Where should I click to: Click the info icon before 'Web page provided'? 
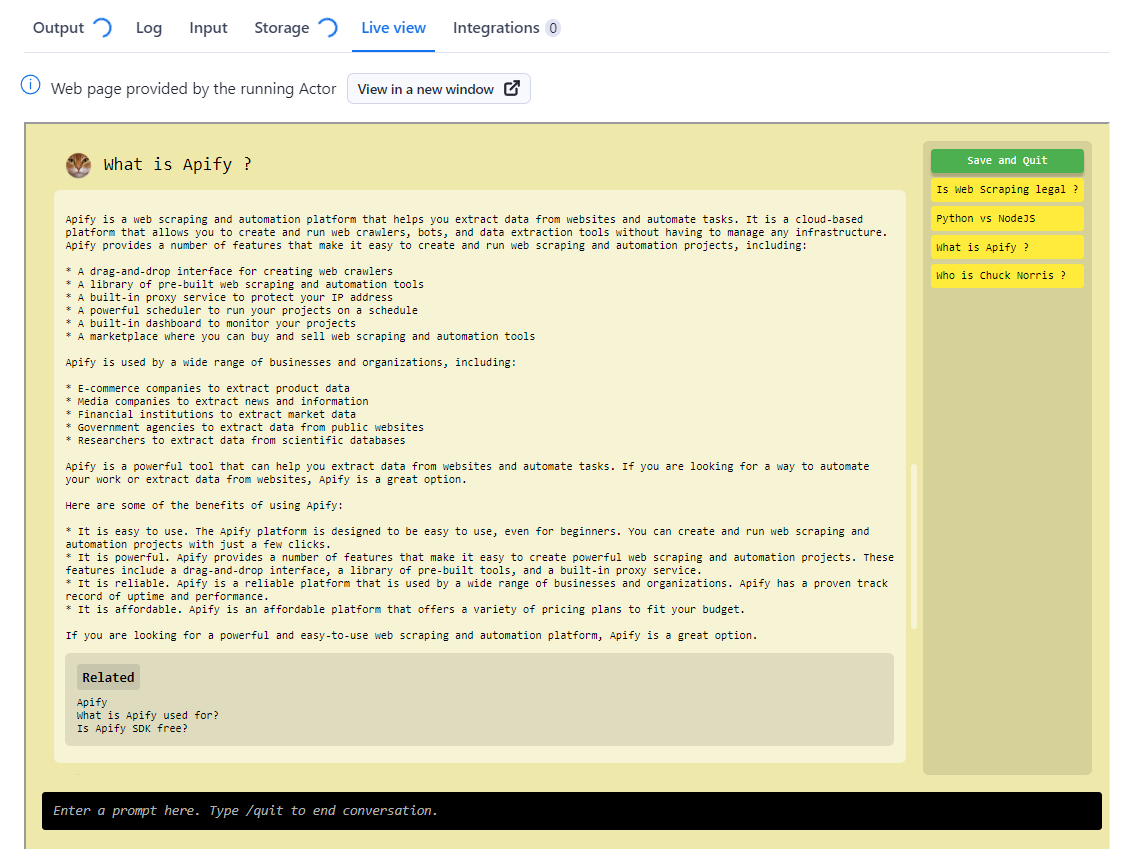click(x=31, y=87)
